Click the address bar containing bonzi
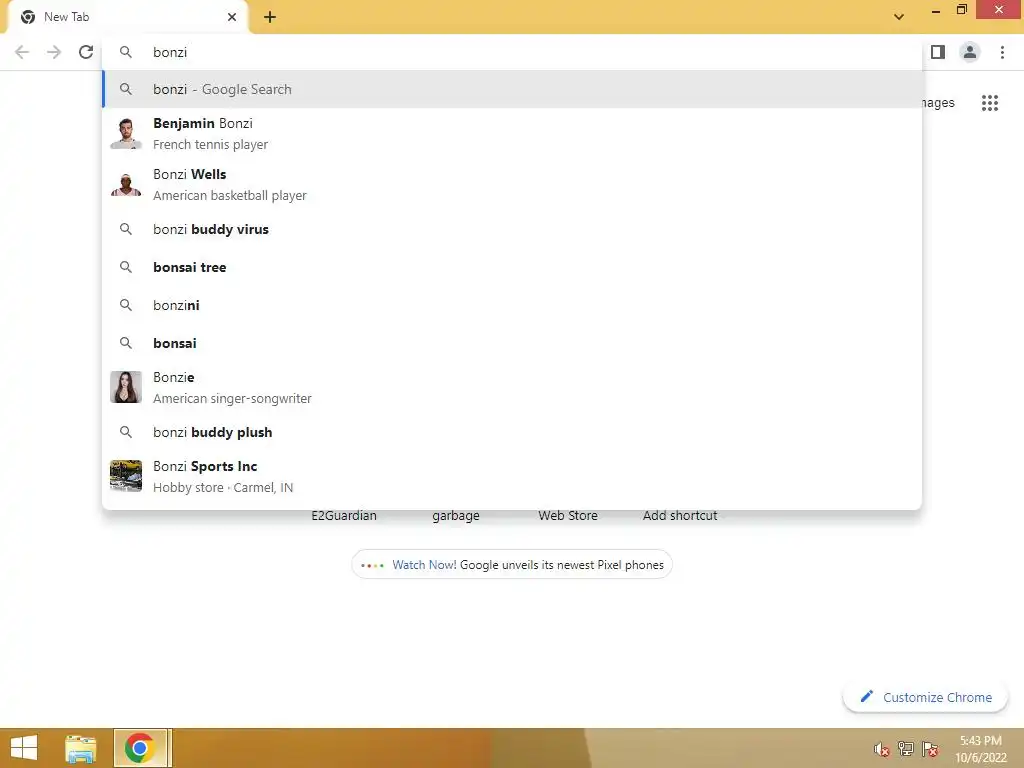This screenshot has width=1024, height=768. 512,52
